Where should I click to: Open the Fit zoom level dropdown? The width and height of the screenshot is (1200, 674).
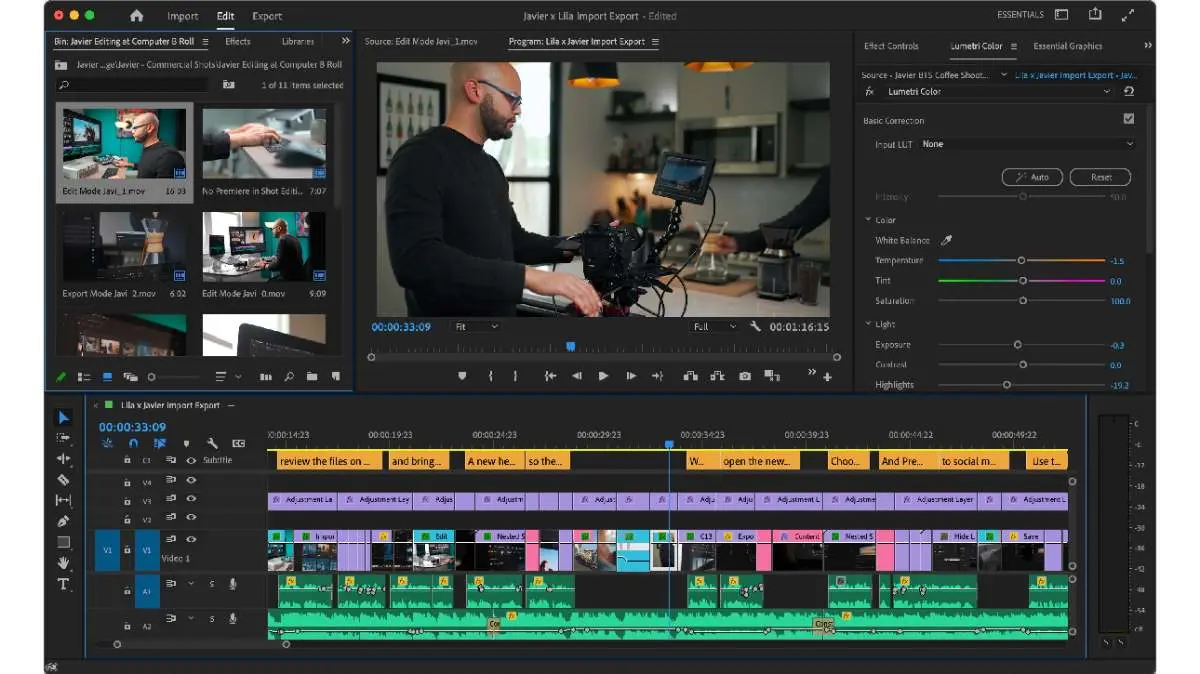pyautogui.click(x=476, y=327)
